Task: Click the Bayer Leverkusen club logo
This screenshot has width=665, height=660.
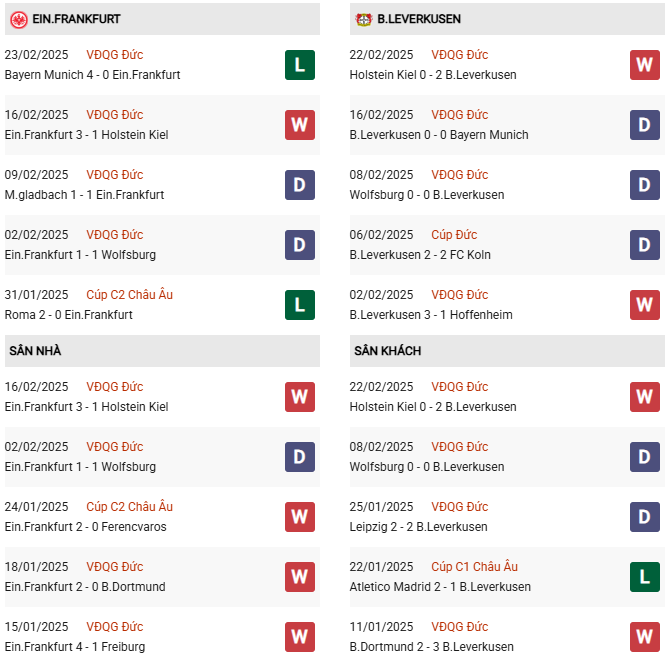Action: [x=363, y=19]
